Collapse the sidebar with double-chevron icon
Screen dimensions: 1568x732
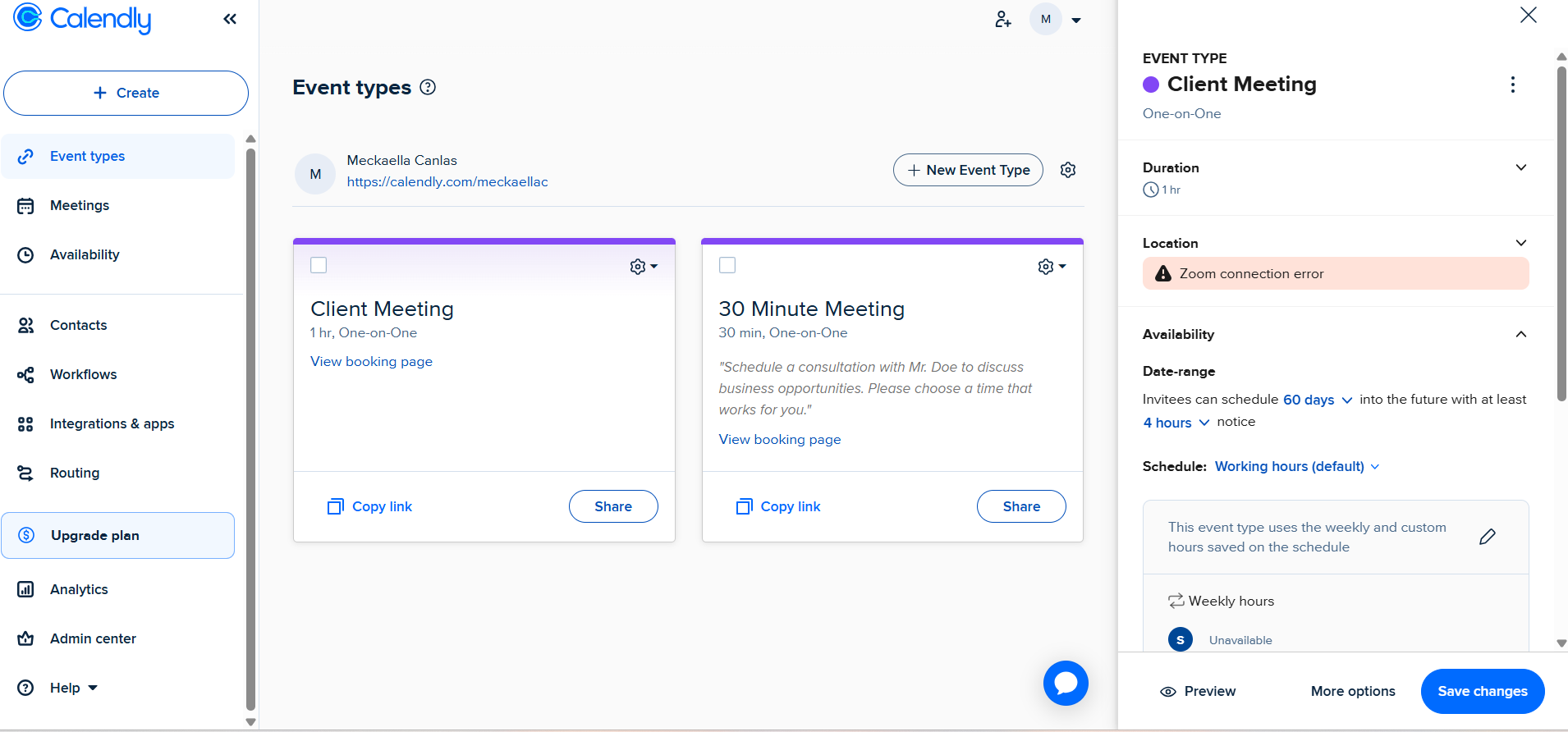click(230, 19)
